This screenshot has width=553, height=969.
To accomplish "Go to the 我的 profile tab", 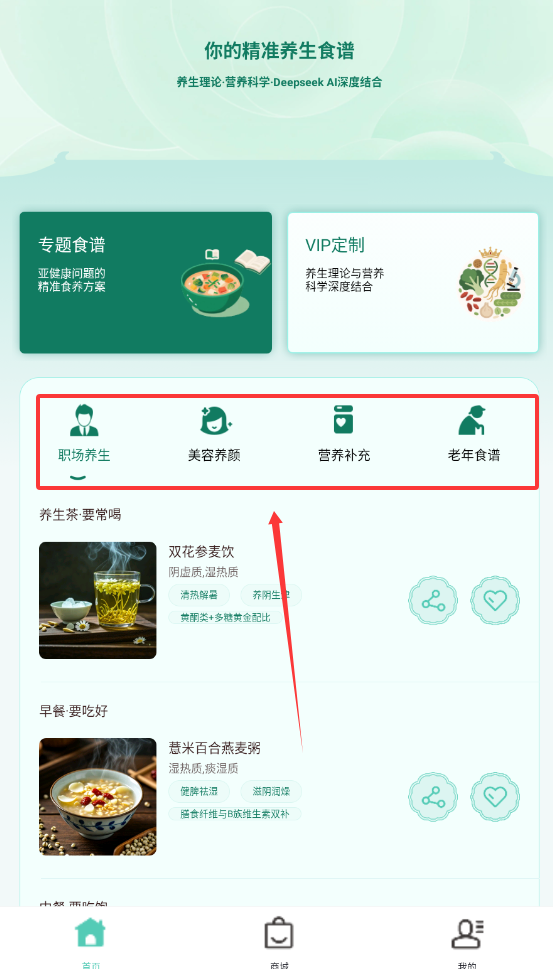I will point(468,933).
